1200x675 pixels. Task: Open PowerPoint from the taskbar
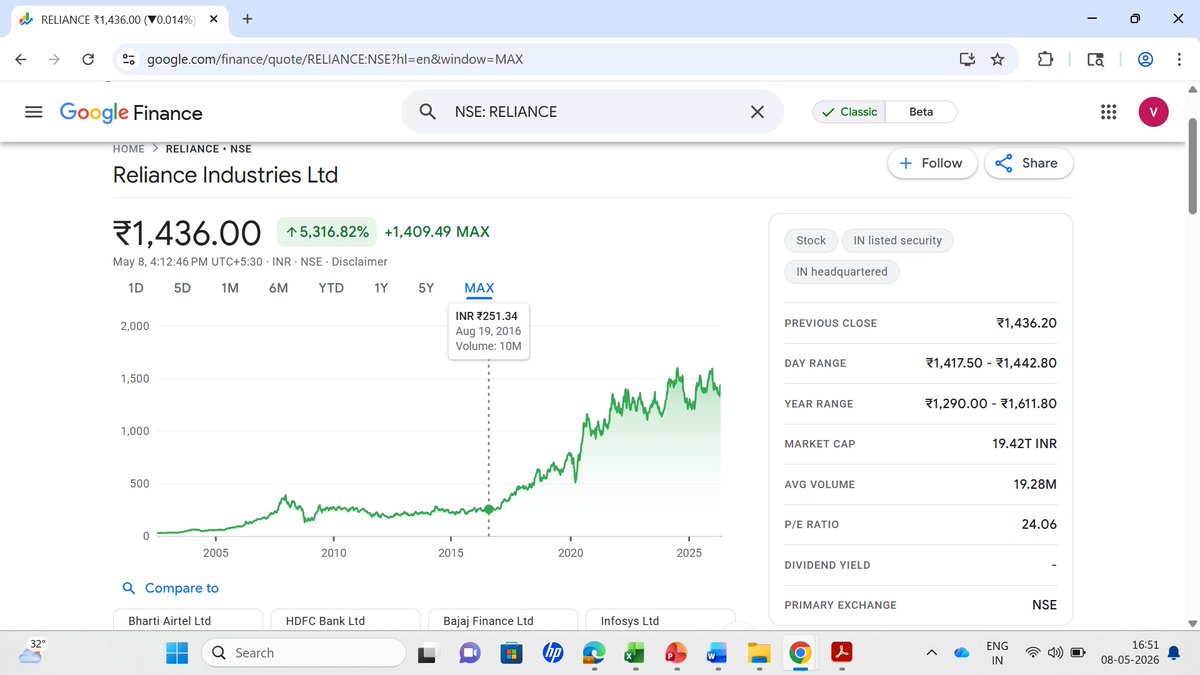point(675,653)
